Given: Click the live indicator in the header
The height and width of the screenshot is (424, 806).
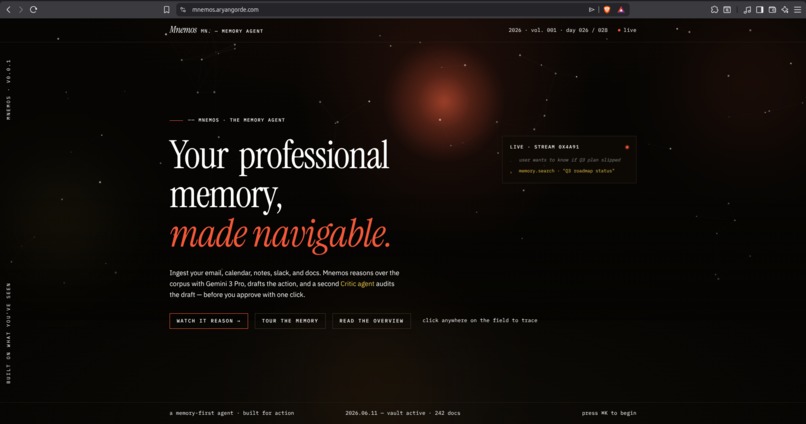Looking at the screenshot, I should (x=627, y=30).
